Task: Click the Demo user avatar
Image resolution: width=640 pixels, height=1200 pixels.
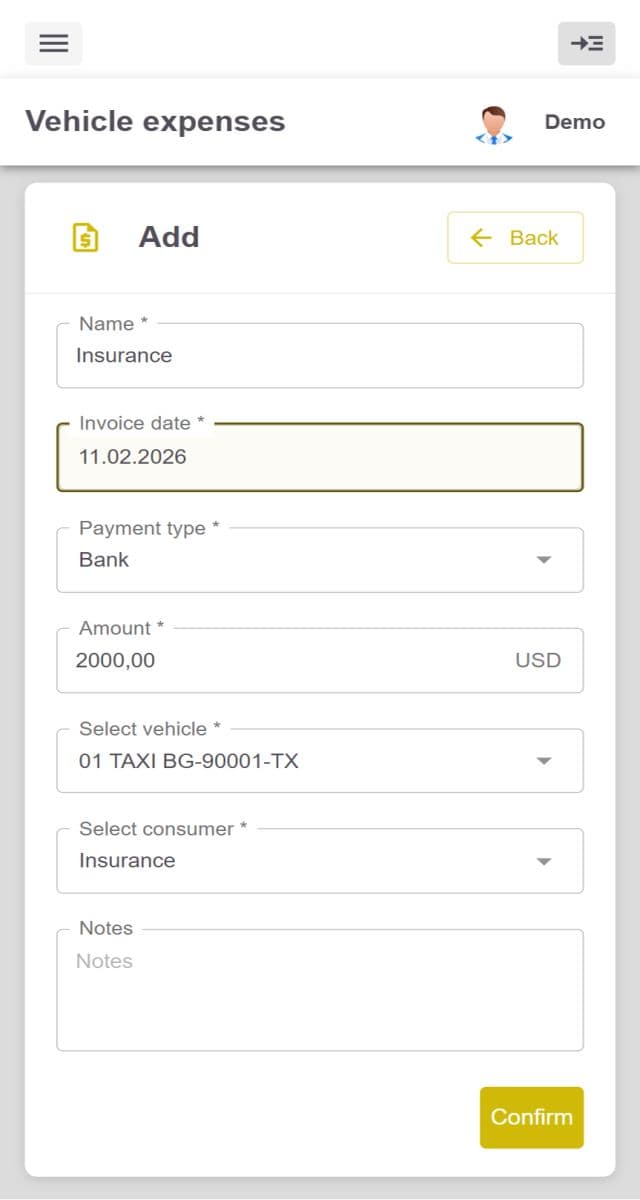Action: [493, 121]
